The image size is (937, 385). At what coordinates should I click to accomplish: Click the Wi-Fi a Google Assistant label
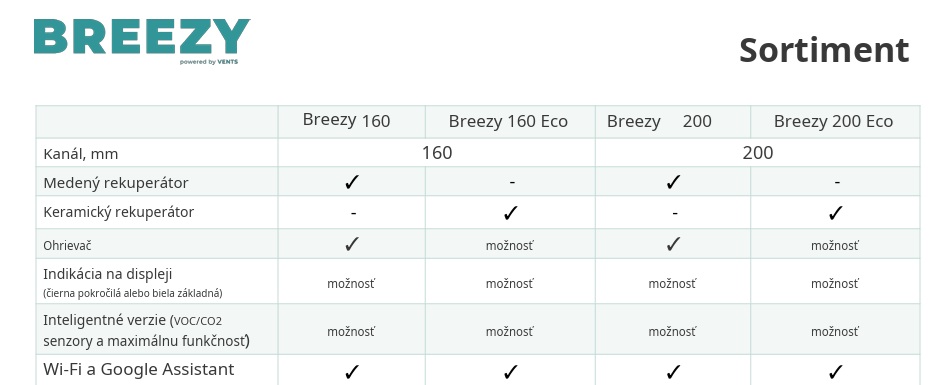(x=139, y=369)
